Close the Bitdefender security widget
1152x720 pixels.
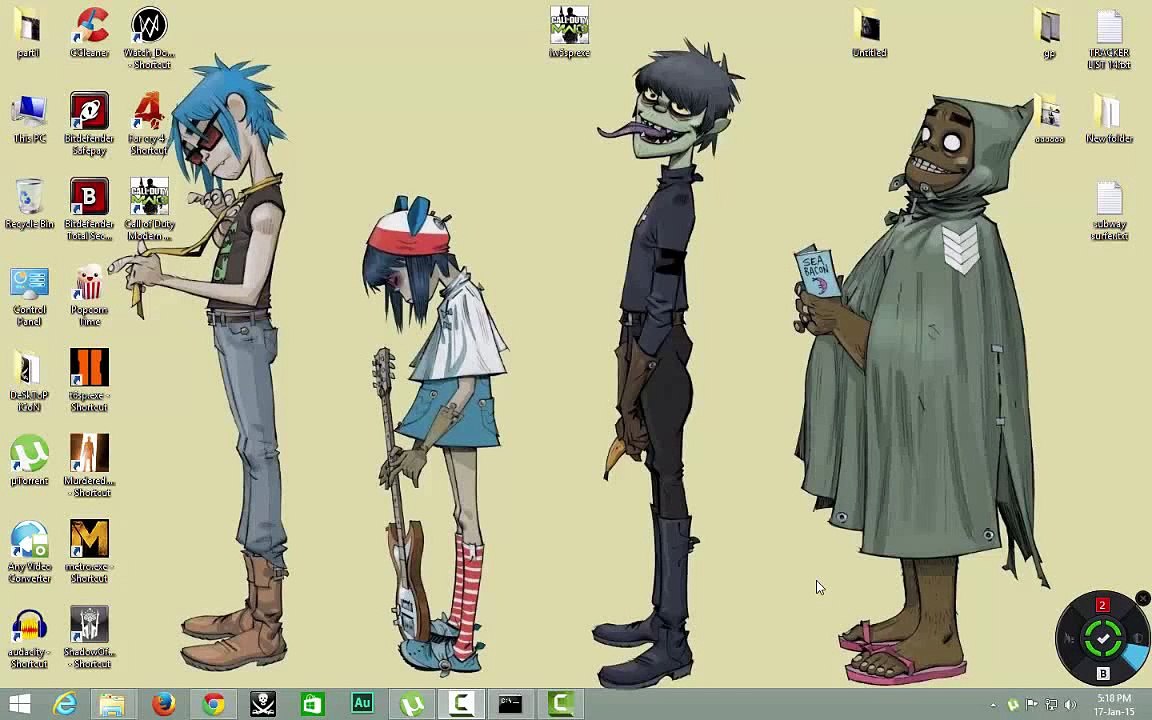pos(1143,599)
